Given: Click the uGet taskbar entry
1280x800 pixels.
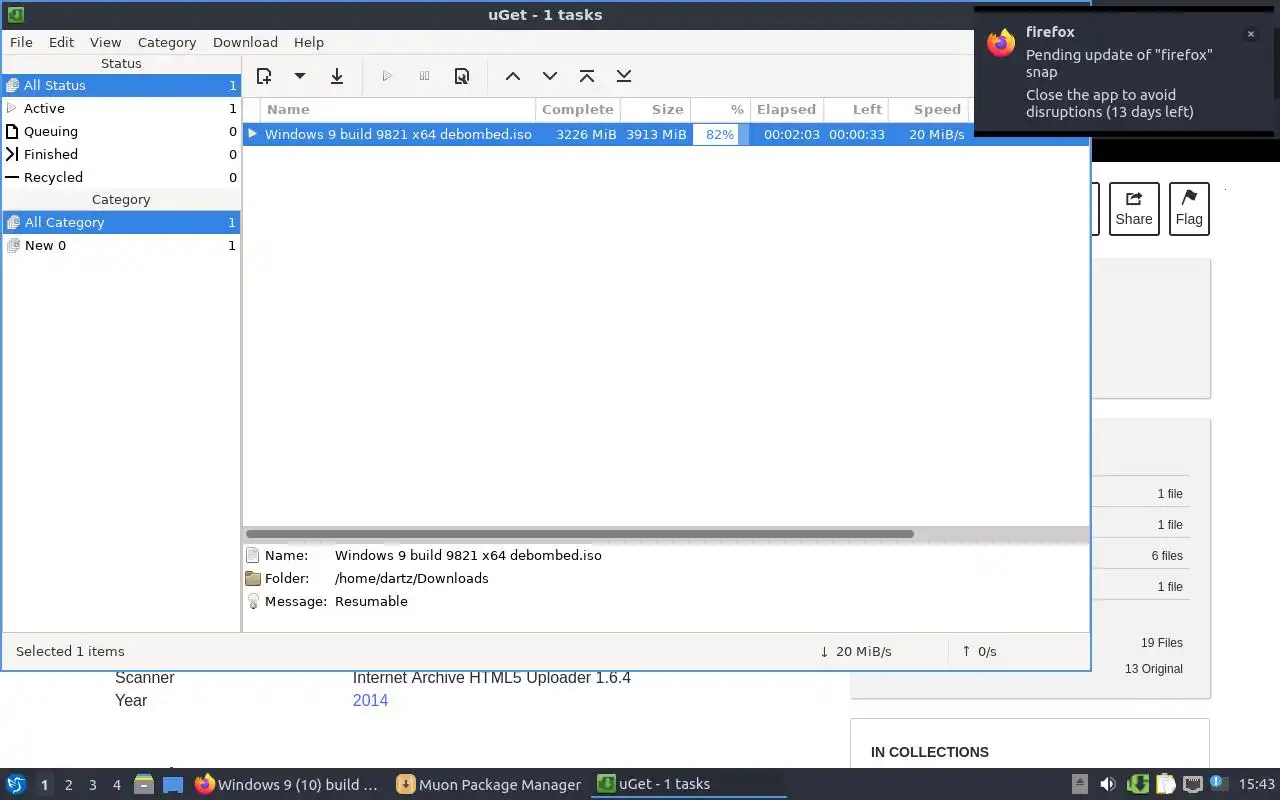Looking at the screenshot, I should (688, 784).
